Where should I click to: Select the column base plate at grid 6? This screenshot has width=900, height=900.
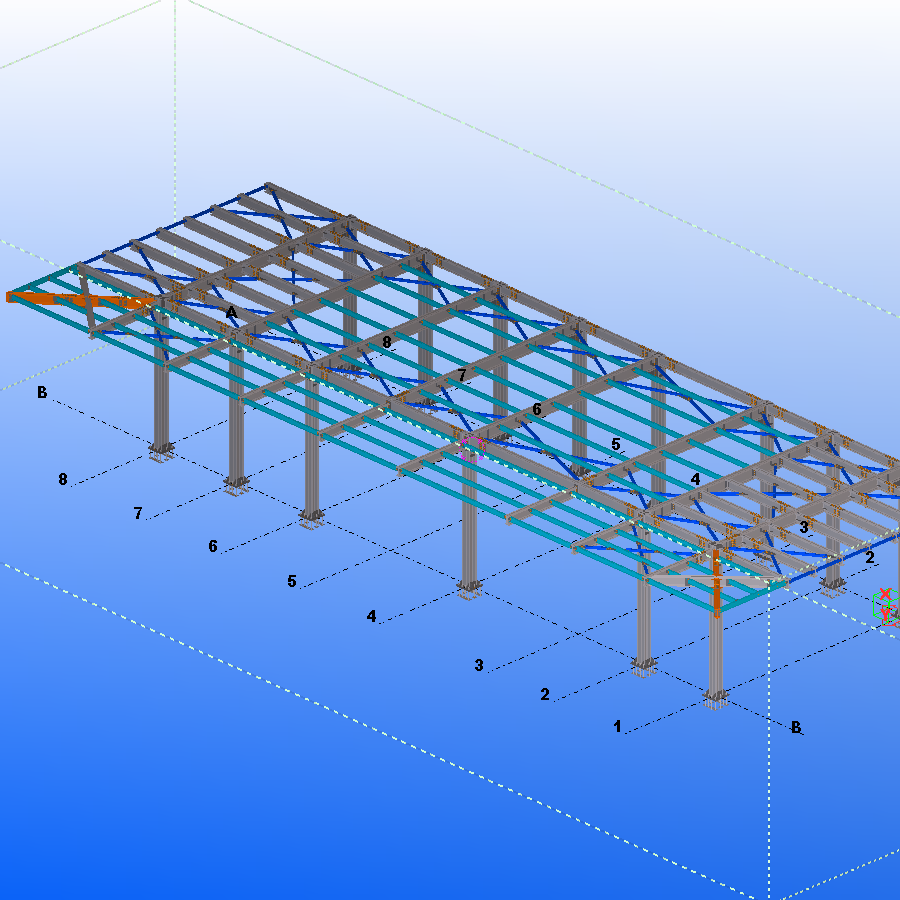pyautogui.click(x=312, y=517)
